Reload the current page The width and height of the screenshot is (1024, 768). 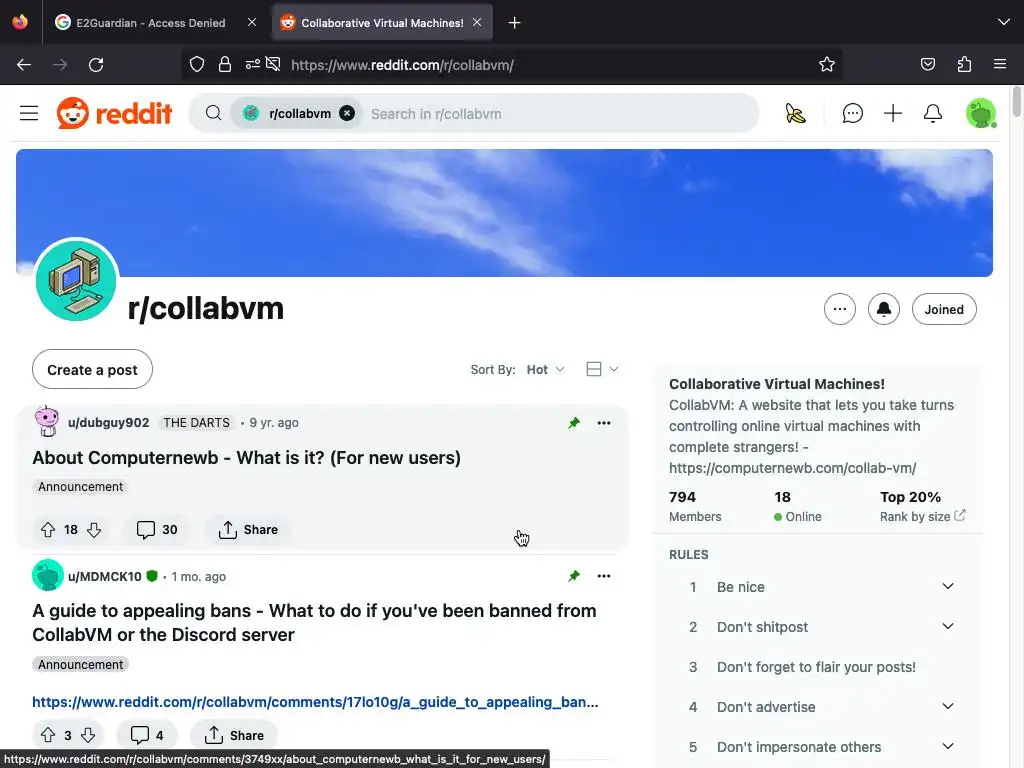pyautogui.click(x=96, y=65)
